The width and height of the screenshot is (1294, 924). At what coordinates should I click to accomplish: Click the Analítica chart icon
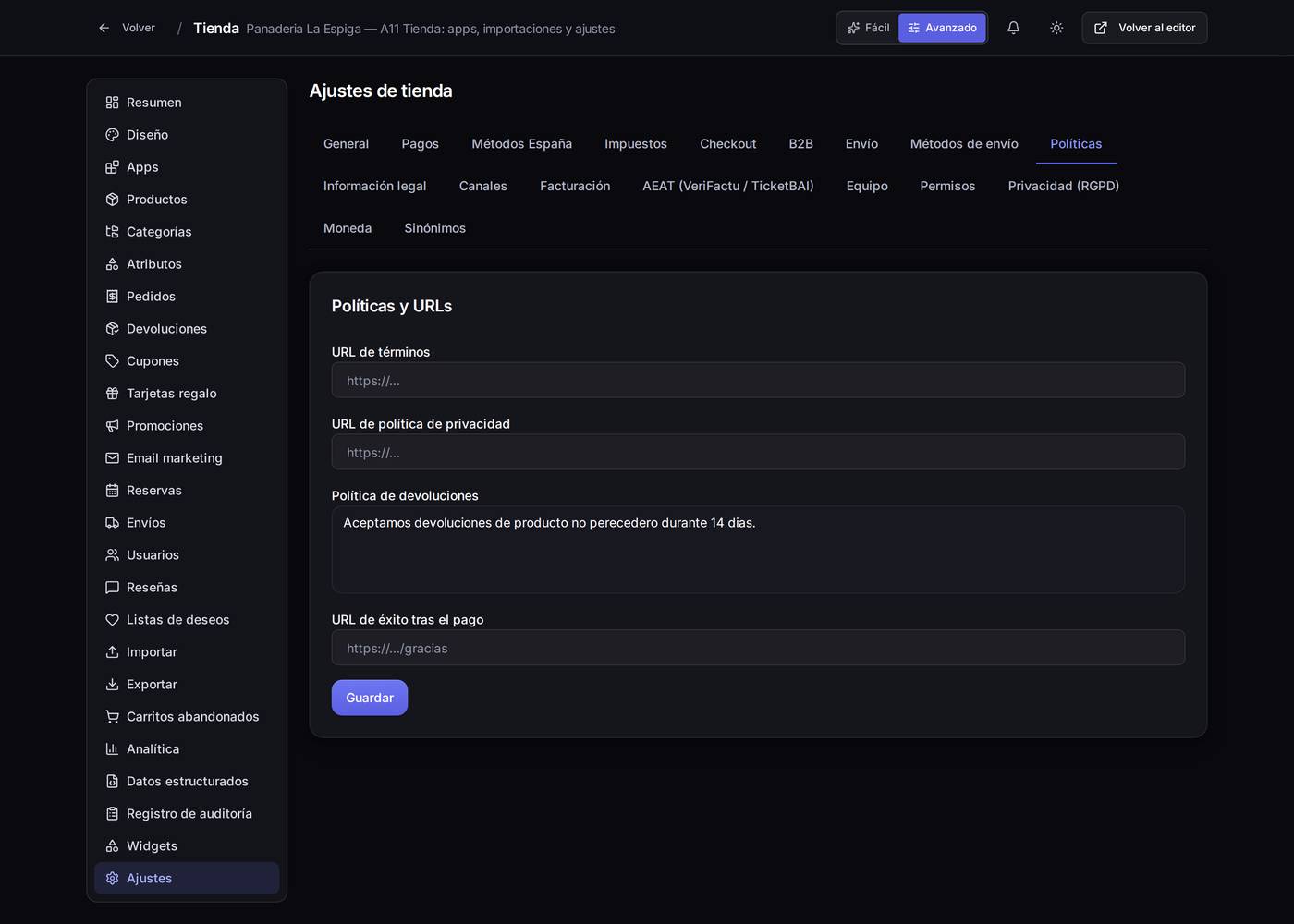pyautogui.click(x=112, y=749)
